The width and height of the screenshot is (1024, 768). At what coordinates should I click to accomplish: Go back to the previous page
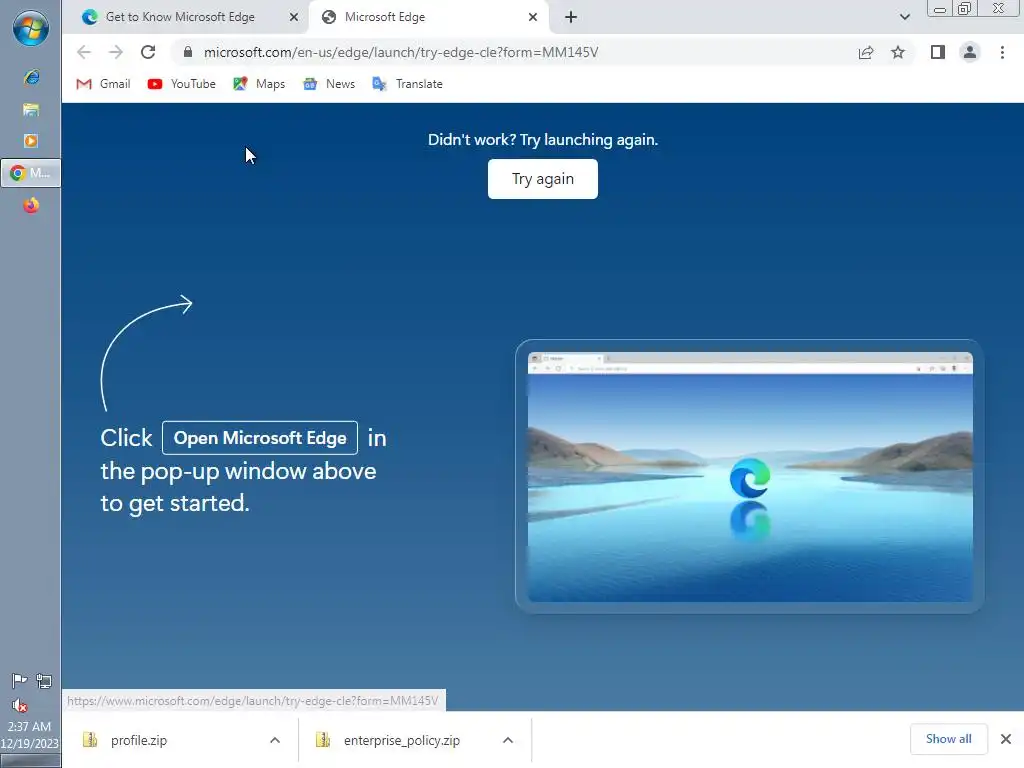pos(84,52)
